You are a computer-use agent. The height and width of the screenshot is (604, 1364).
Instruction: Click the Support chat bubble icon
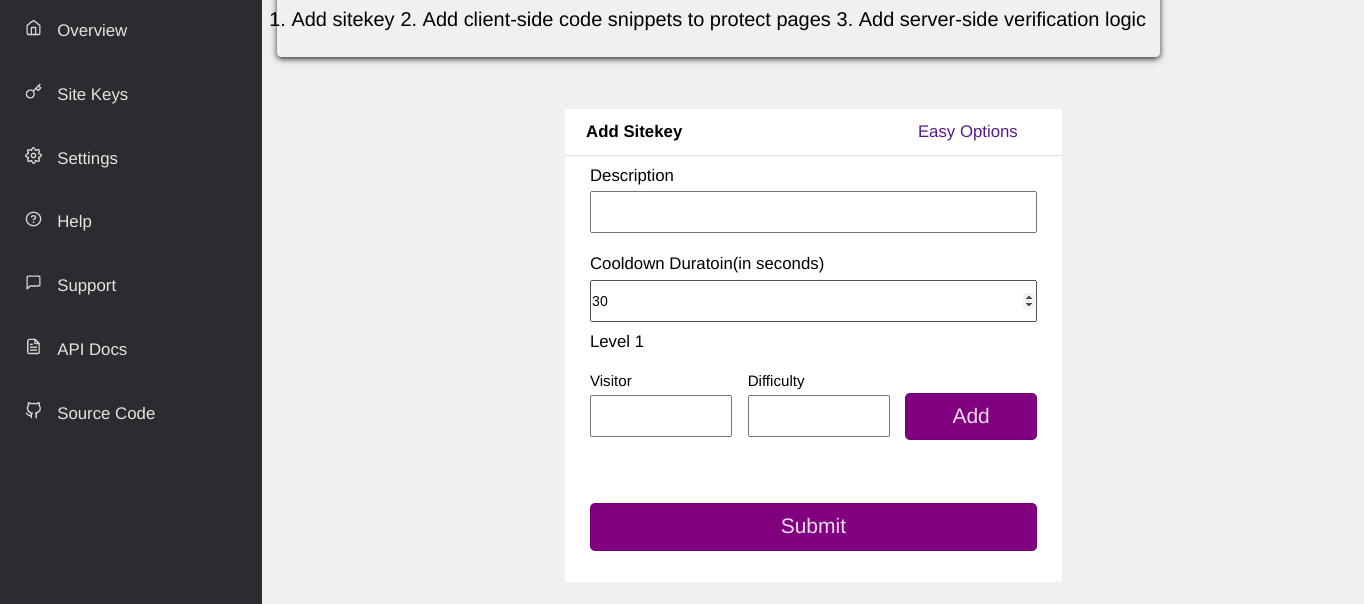tap(34, 283)
